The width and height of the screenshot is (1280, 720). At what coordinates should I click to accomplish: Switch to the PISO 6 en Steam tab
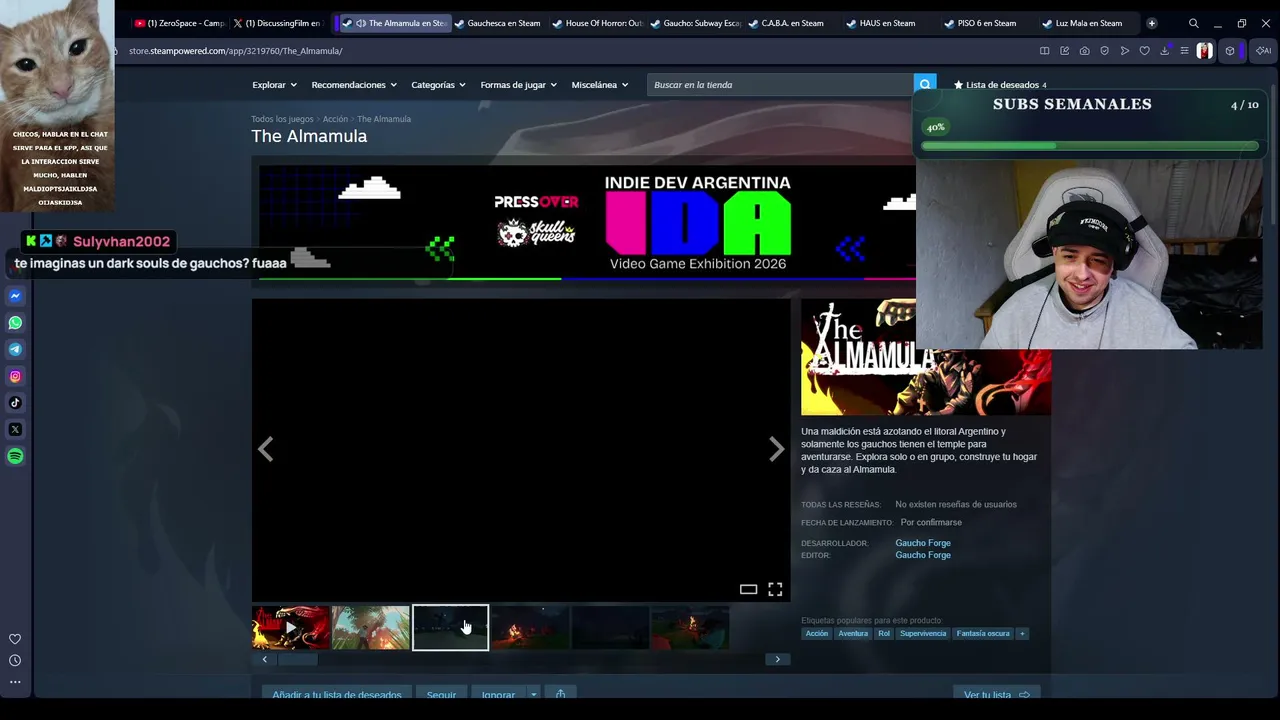pos(987,23)
